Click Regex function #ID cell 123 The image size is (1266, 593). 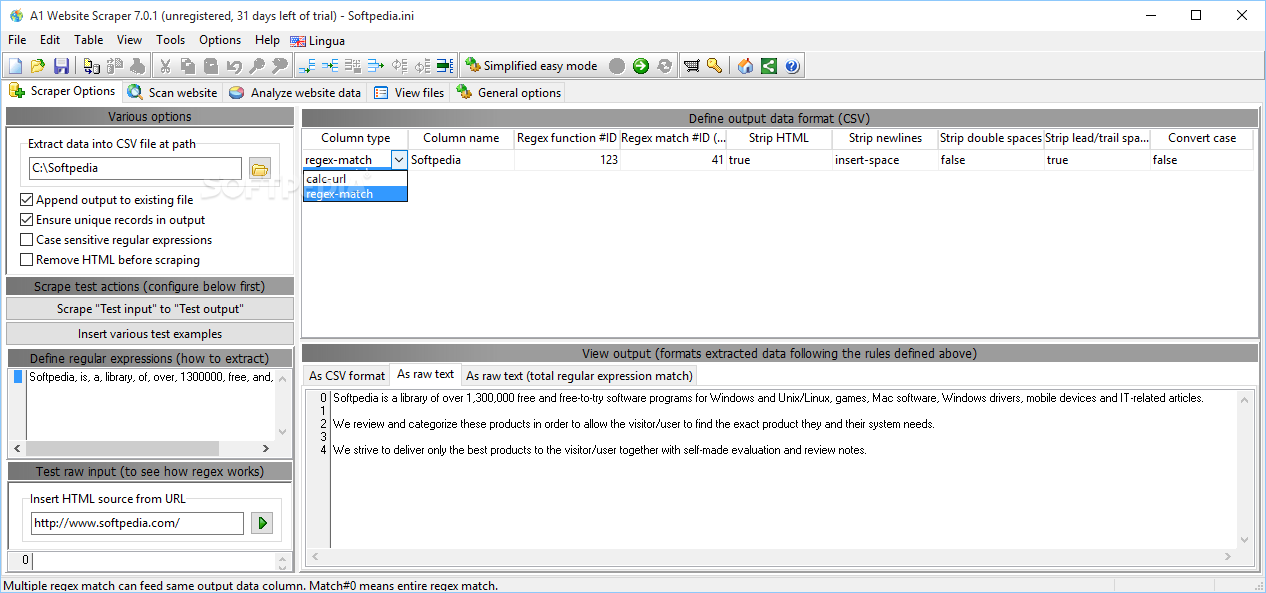click(567, 160)
